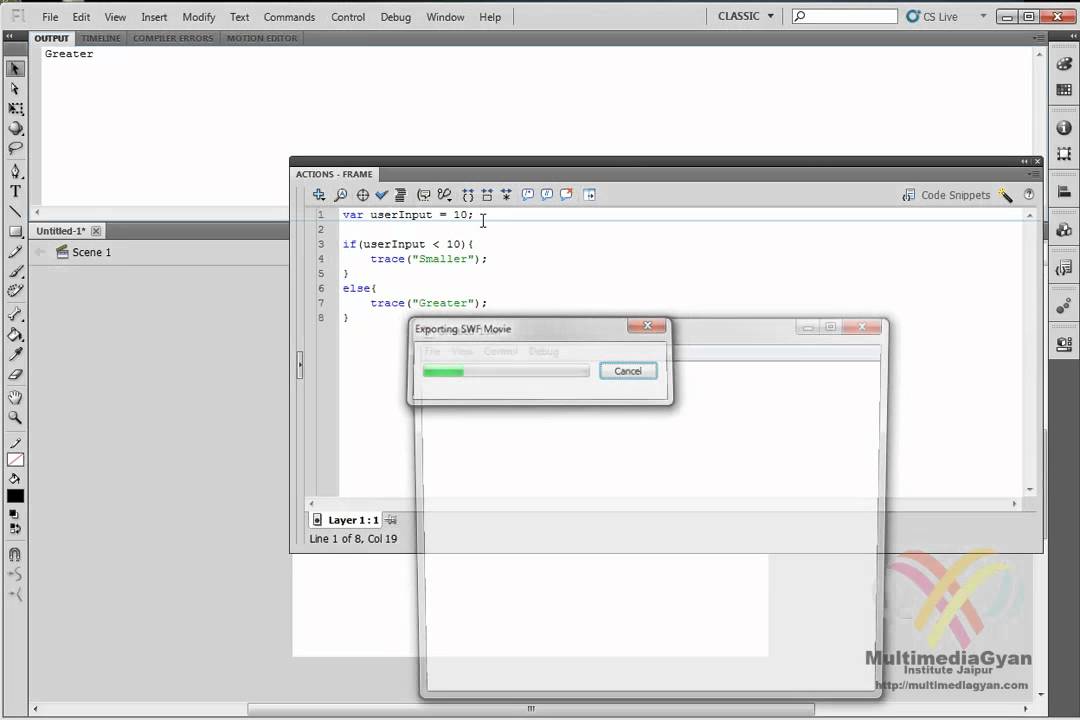Viewport: 1080px width, 720px height.
Task: Apply block comment to code
Action: coord(528,195)
